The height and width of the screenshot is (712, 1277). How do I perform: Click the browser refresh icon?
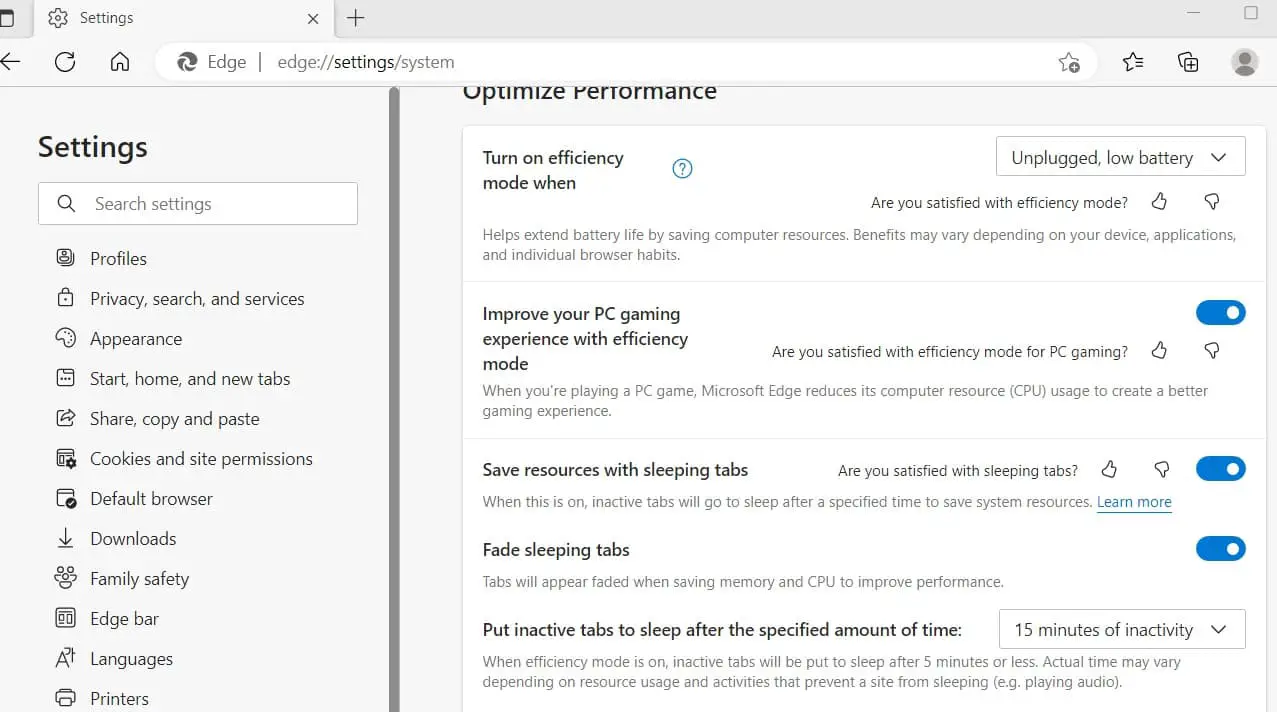(65, 62)
